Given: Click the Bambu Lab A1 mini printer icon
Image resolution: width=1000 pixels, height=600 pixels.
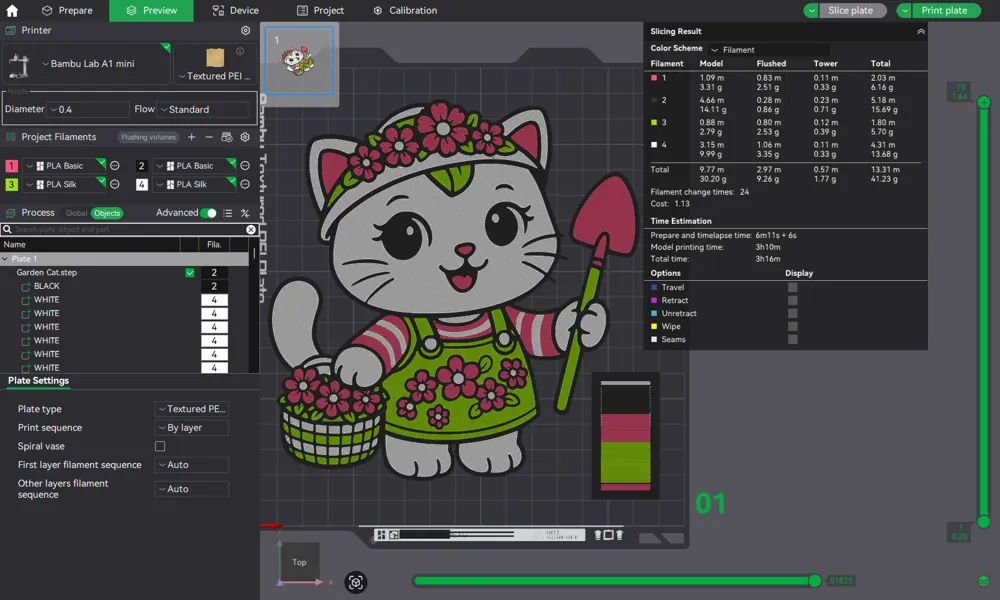Looking at the screenshot, I should click(x=18, y=66).
